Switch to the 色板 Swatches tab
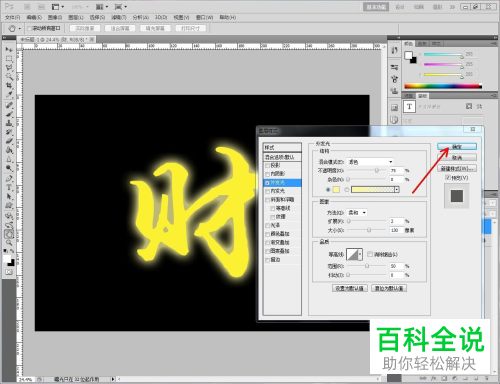The height and width of the screenshot is (384, 500). (x=422, y=44)
